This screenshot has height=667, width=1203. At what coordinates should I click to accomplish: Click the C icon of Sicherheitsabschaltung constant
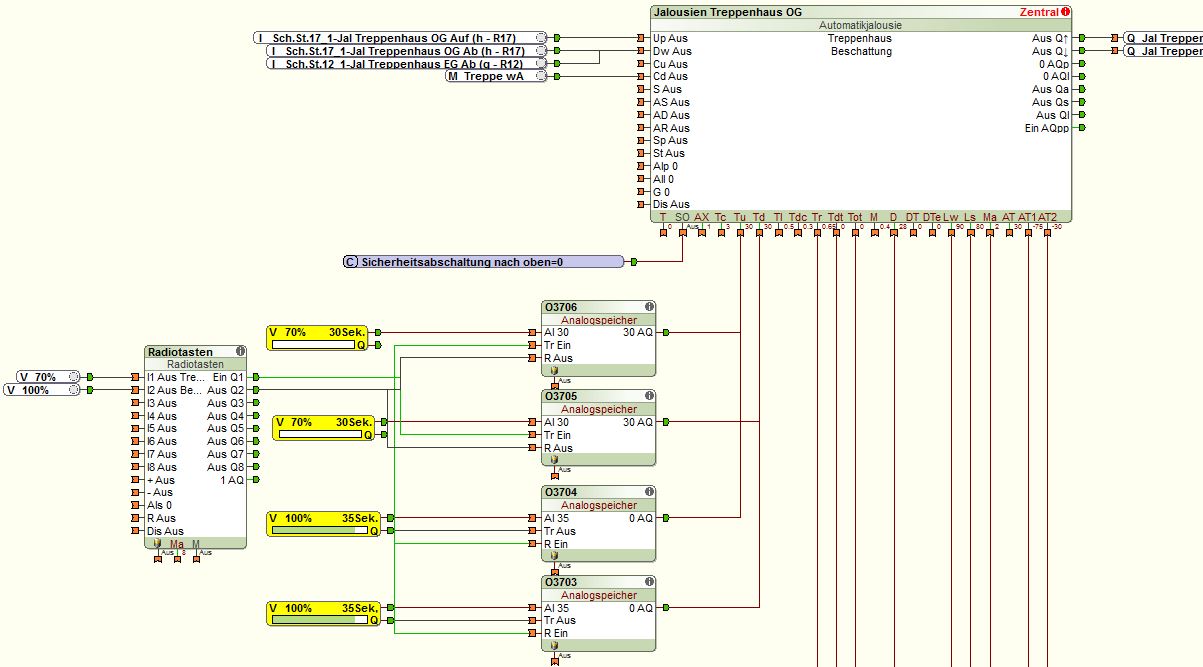click(350, 262)
